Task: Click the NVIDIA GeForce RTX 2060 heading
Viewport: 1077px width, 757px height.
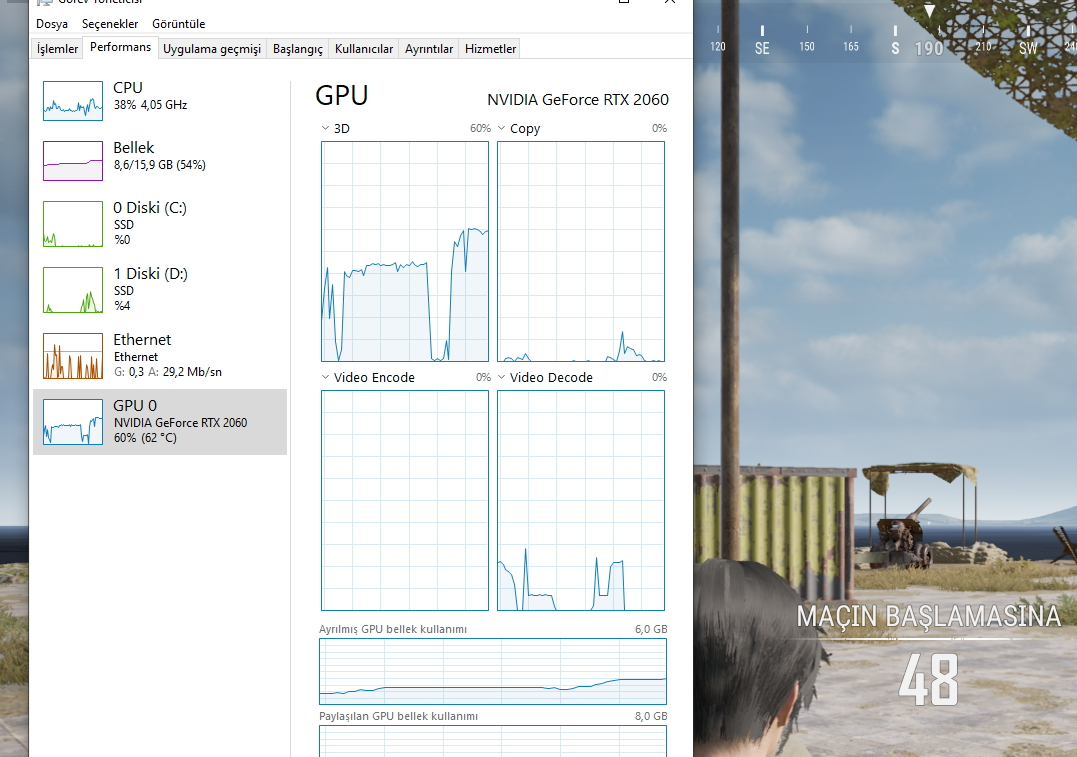Action: 578,100
